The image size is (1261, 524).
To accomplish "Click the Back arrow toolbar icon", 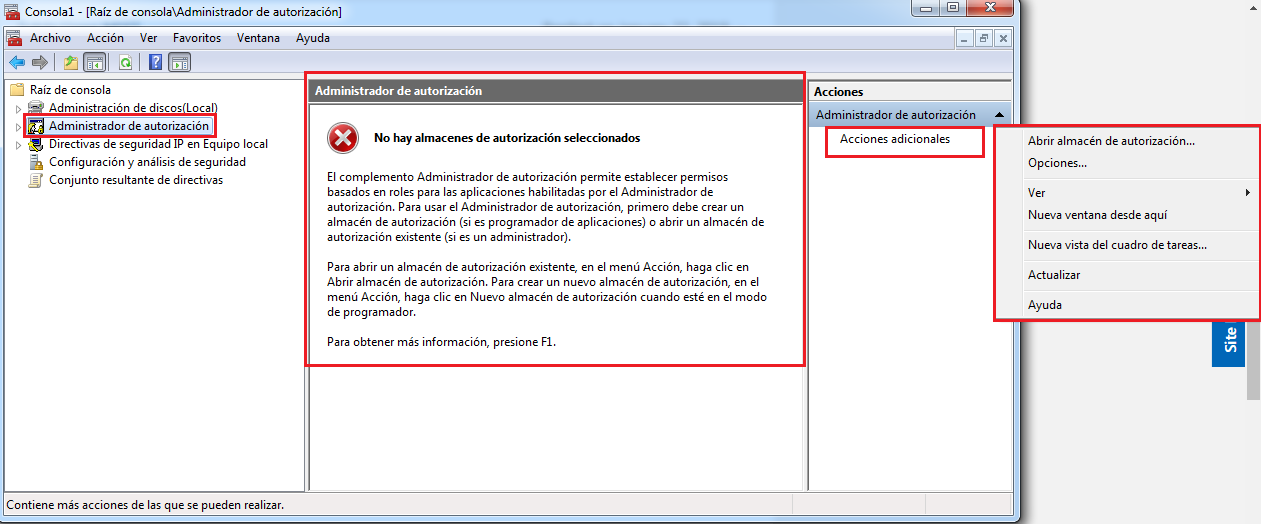I will [16, 62].
